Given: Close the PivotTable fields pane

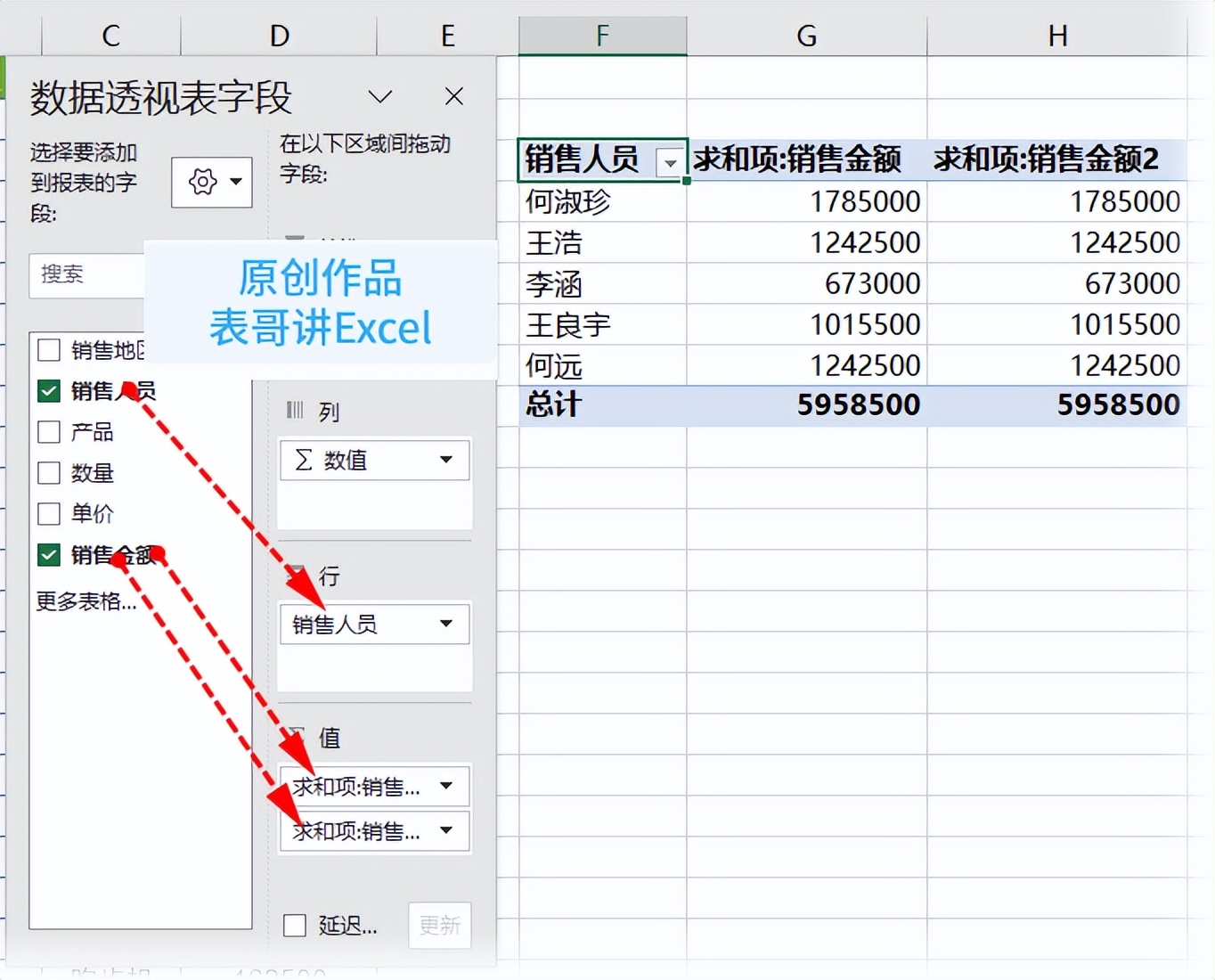Looking at the screenshot, I should [454, 96].
